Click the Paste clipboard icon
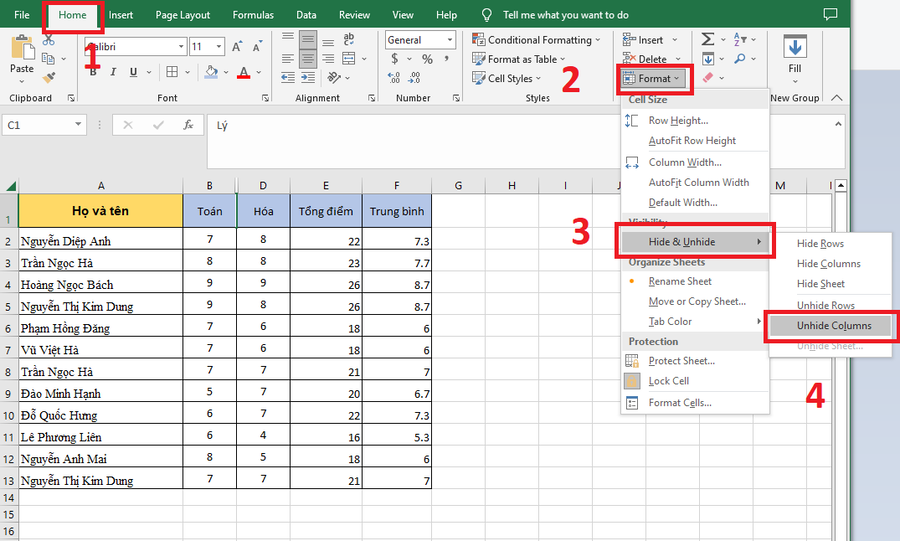 click(x=22, y=48)
